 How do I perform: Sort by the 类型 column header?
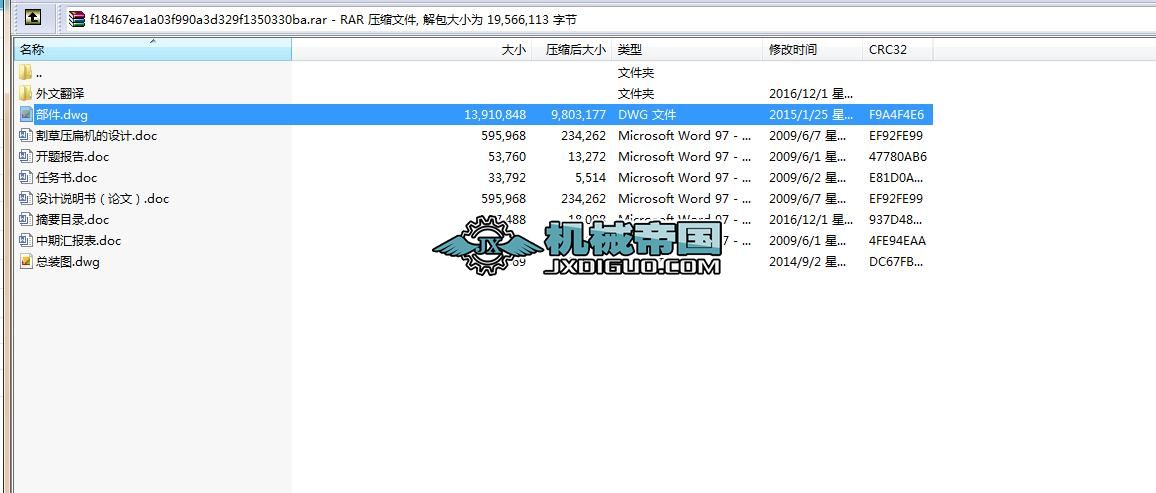[x=687, y=49]
